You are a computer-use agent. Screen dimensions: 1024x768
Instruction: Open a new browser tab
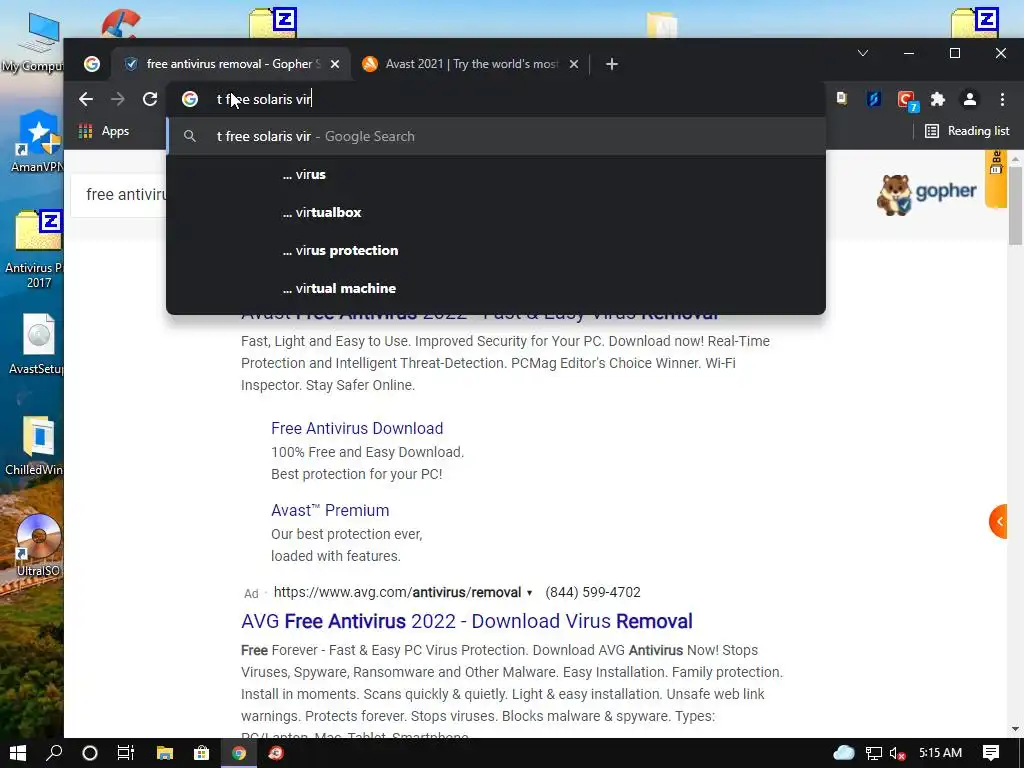coord(612,64)
